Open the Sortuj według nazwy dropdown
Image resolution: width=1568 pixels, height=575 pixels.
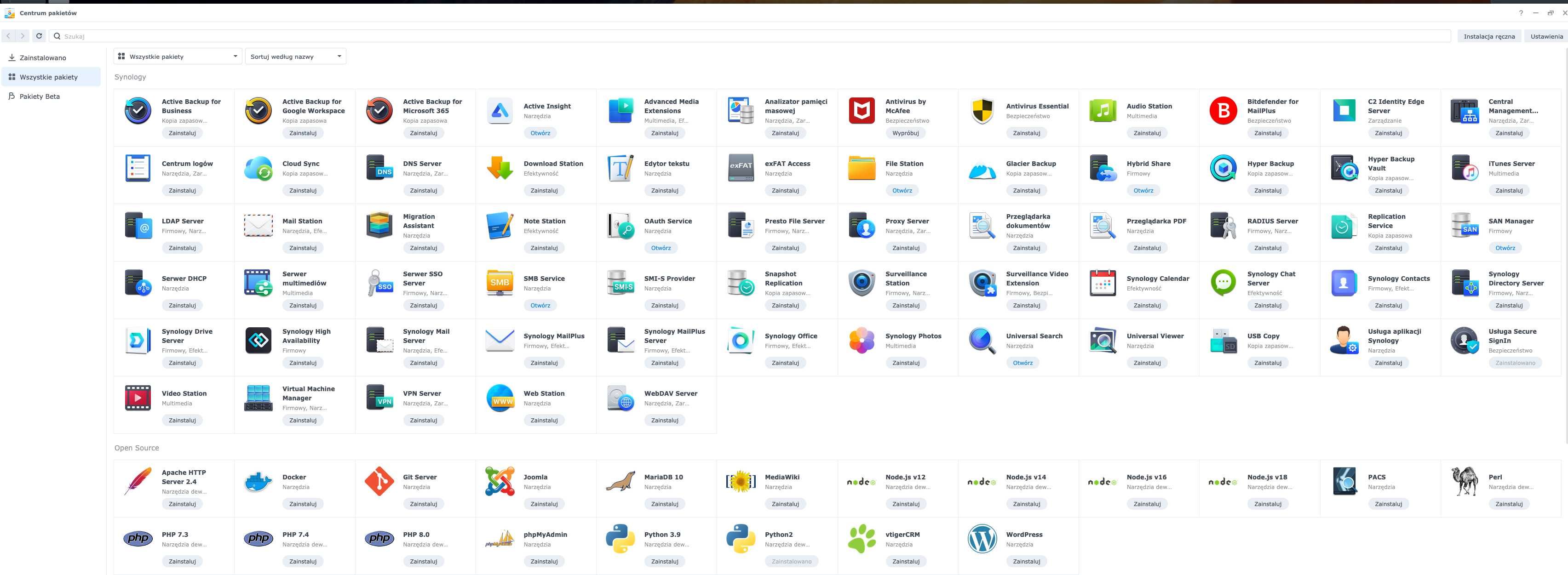tap(296, 57)
